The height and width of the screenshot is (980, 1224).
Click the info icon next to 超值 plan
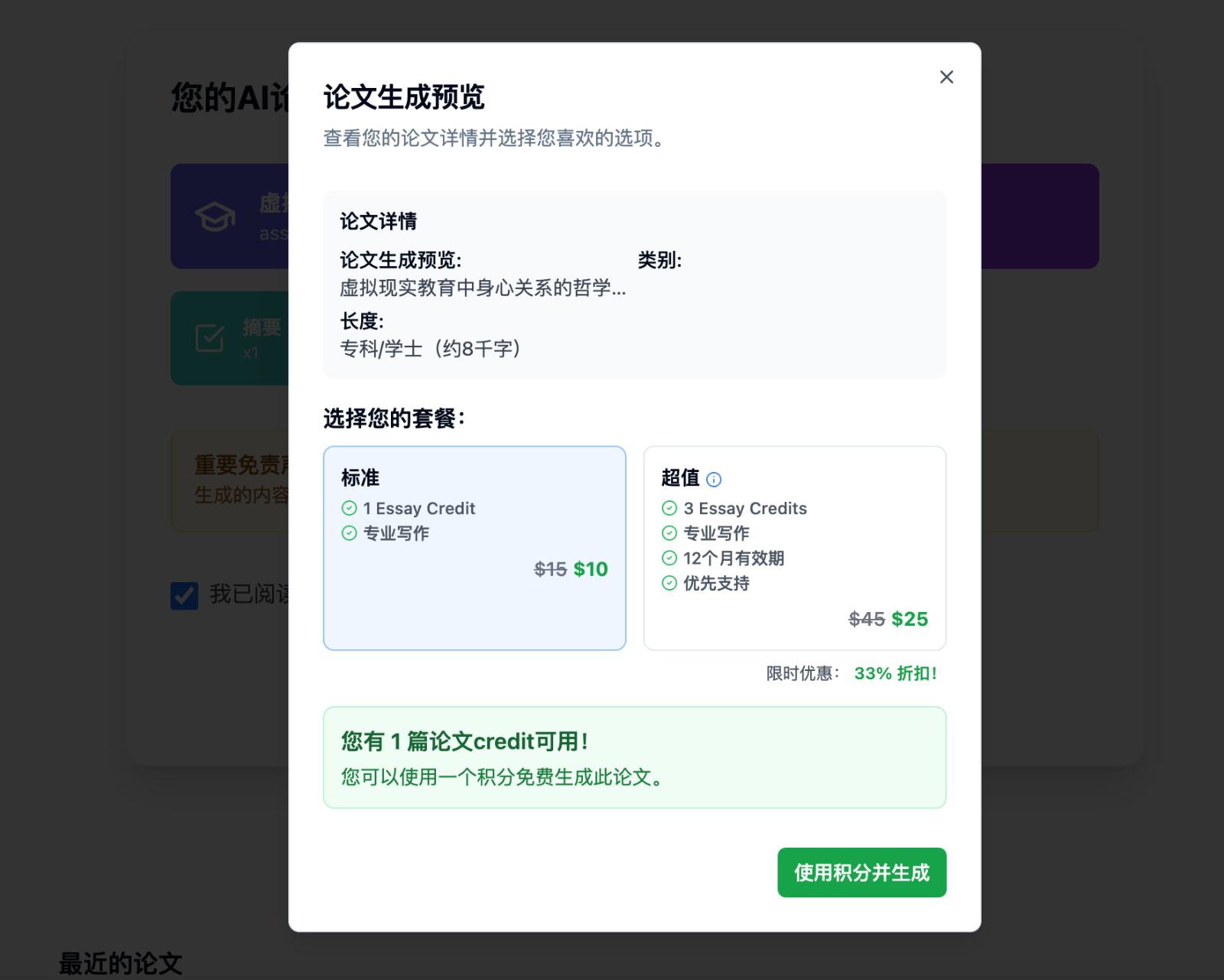tap(714, 480)
